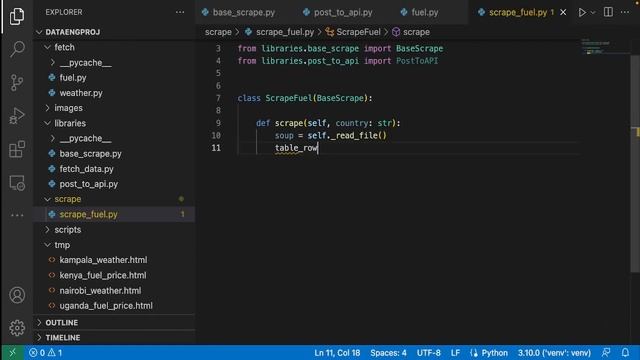The image size is (640, 360).
Task: Open the Explorer view in activity bar
Action: pyautogui.click(x=17, y=16)
